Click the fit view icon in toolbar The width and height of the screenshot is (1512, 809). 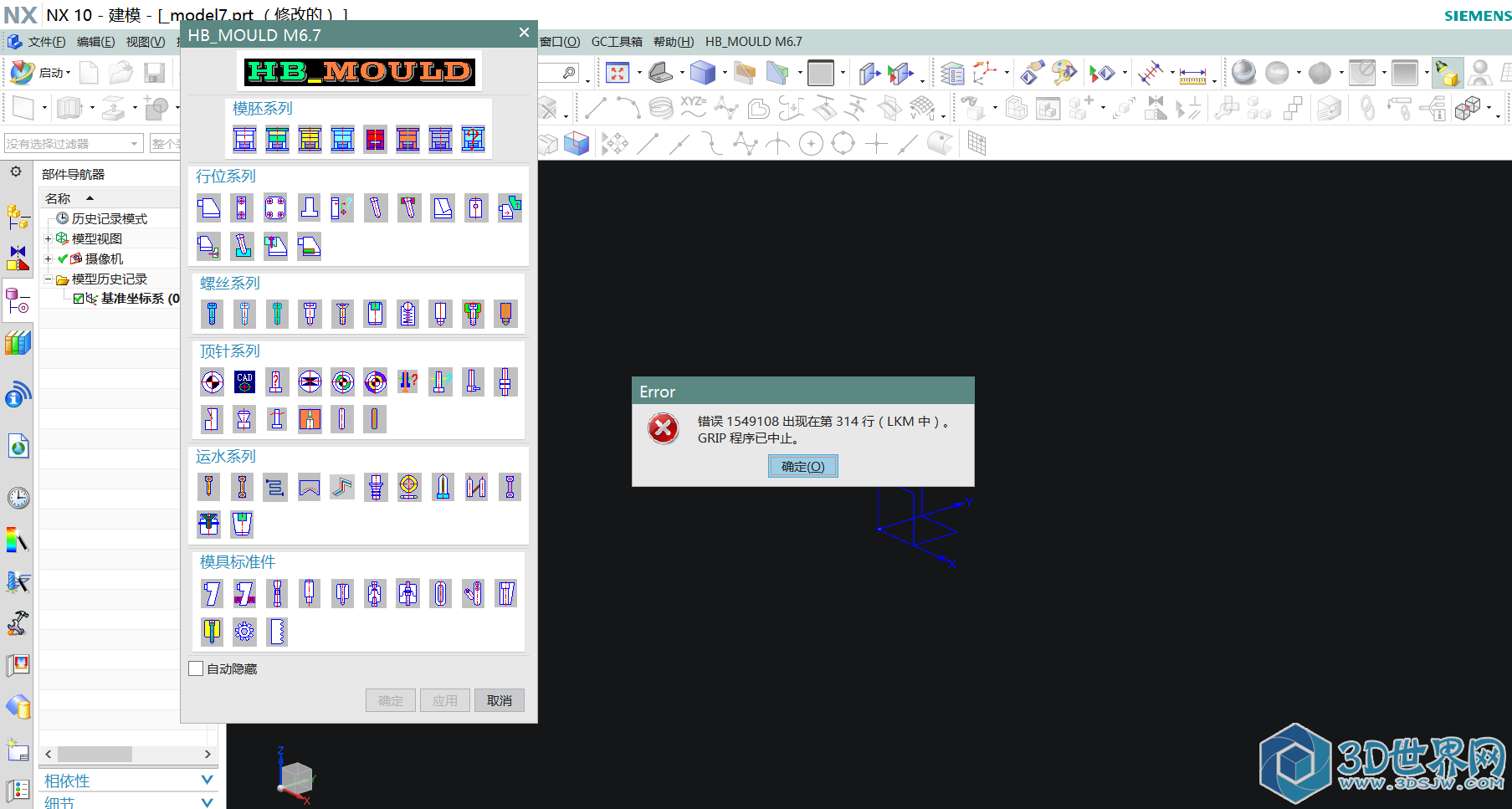tap(617, 73)
